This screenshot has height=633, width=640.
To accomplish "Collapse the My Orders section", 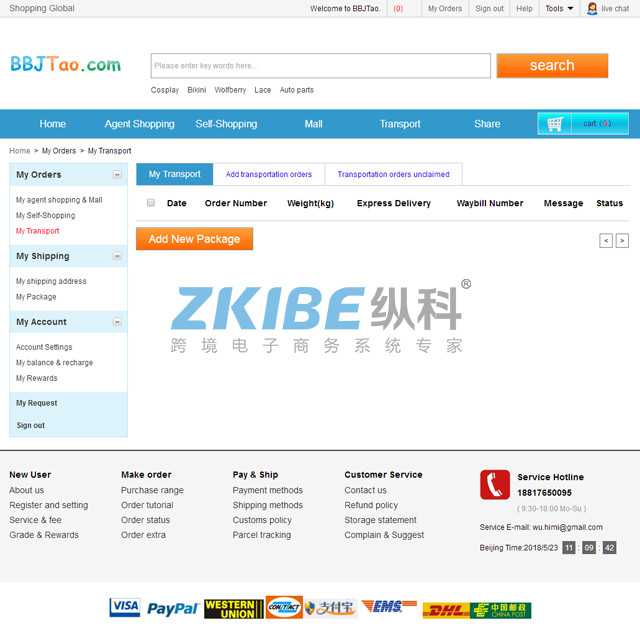I will coord(117,175).
